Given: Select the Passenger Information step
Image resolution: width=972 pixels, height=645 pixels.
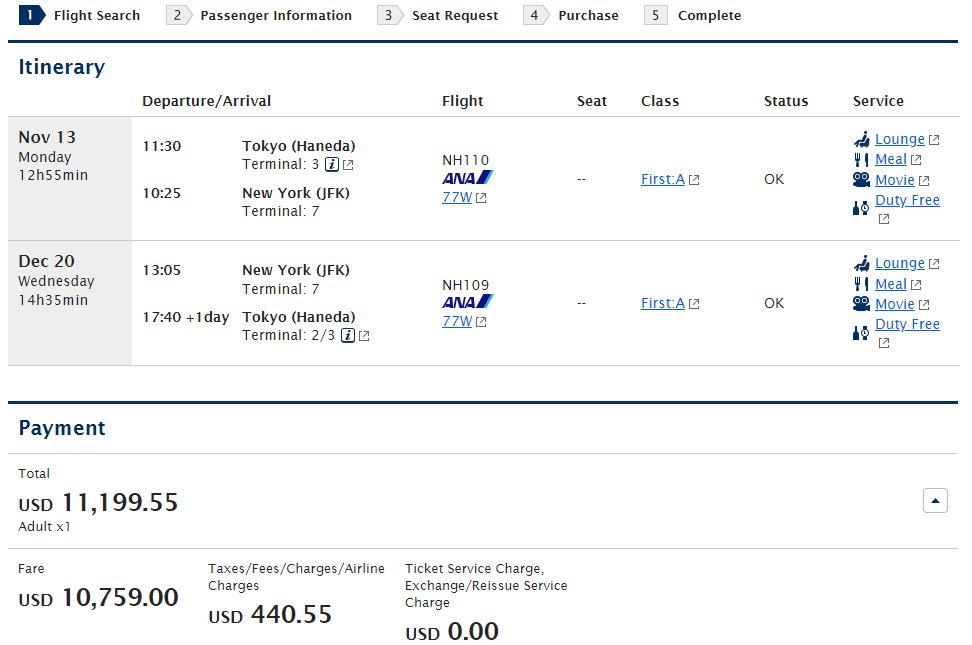Looking at the screenshot, I should click(x=259, y=15).
